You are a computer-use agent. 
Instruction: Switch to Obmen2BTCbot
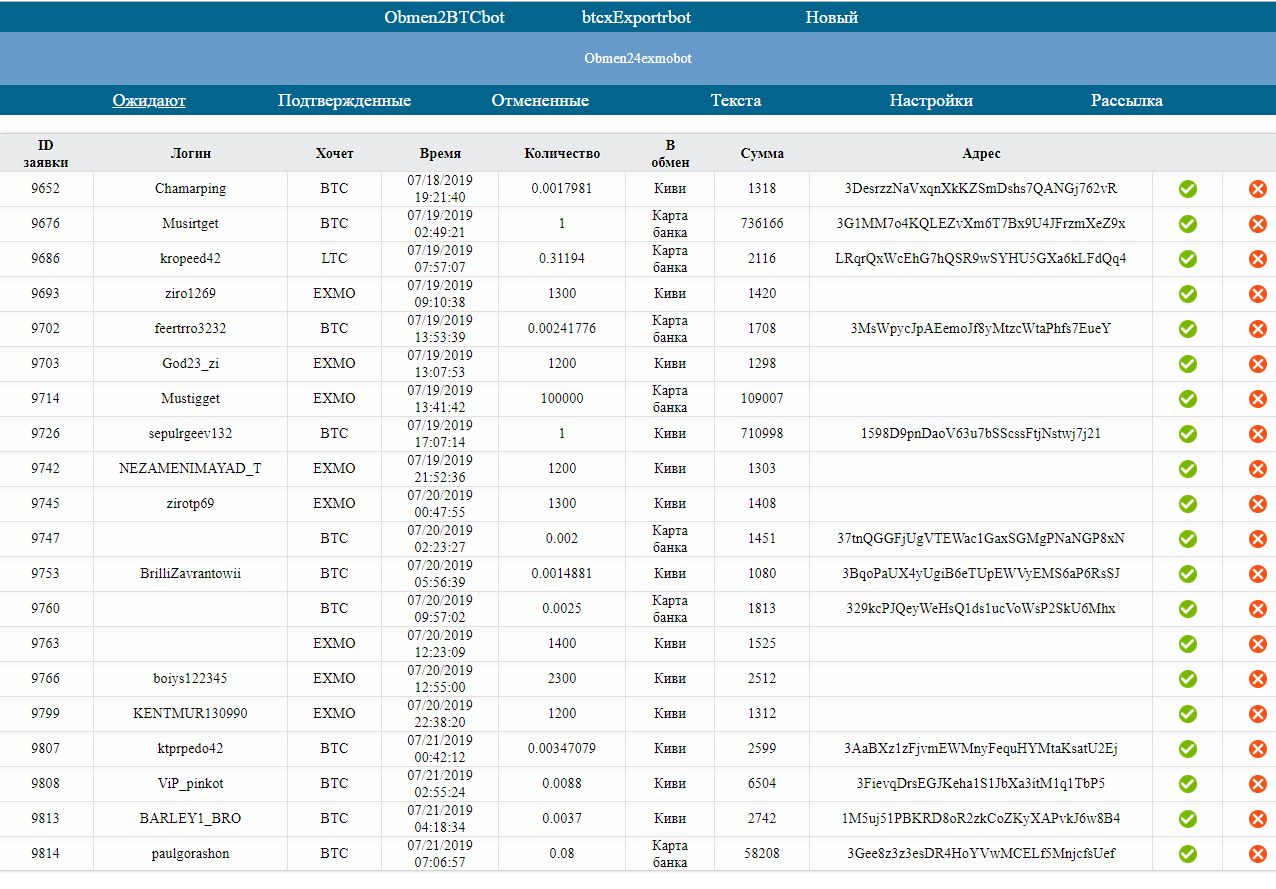(x=444, y=17)
